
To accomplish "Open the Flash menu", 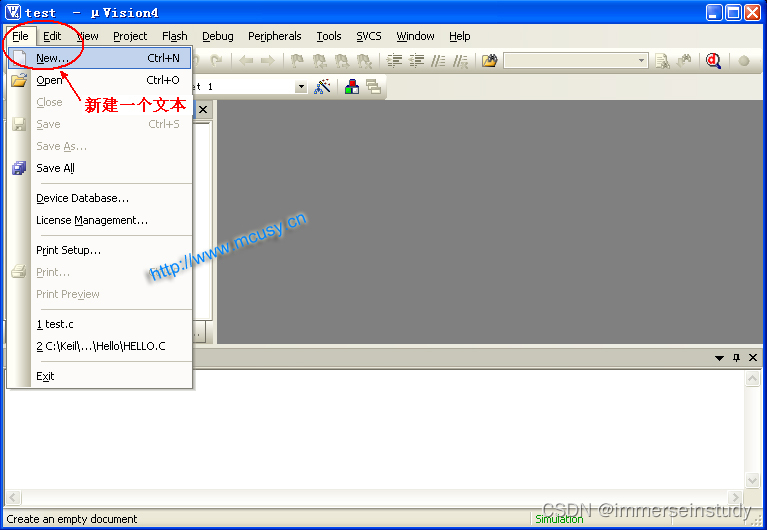I will click(175, 36).
